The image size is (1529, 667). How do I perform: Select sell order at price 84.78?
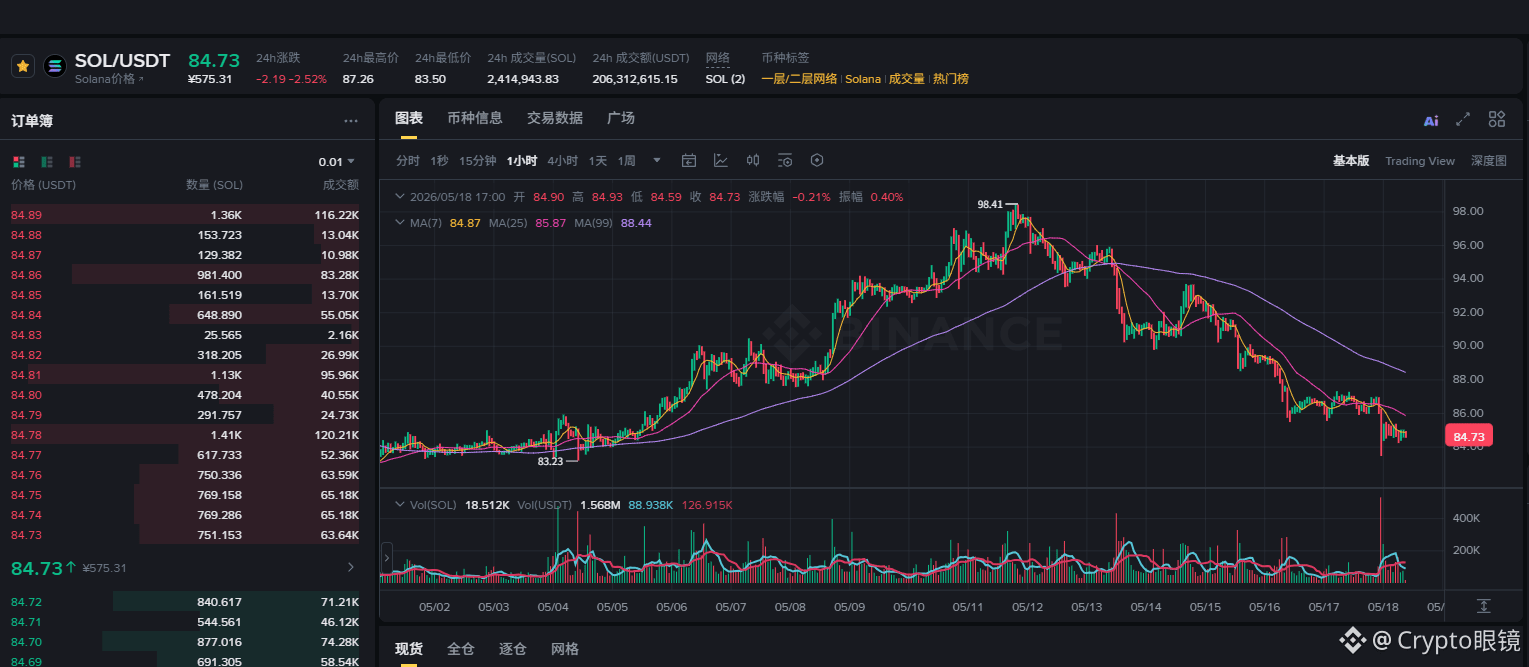click(185, 435)
